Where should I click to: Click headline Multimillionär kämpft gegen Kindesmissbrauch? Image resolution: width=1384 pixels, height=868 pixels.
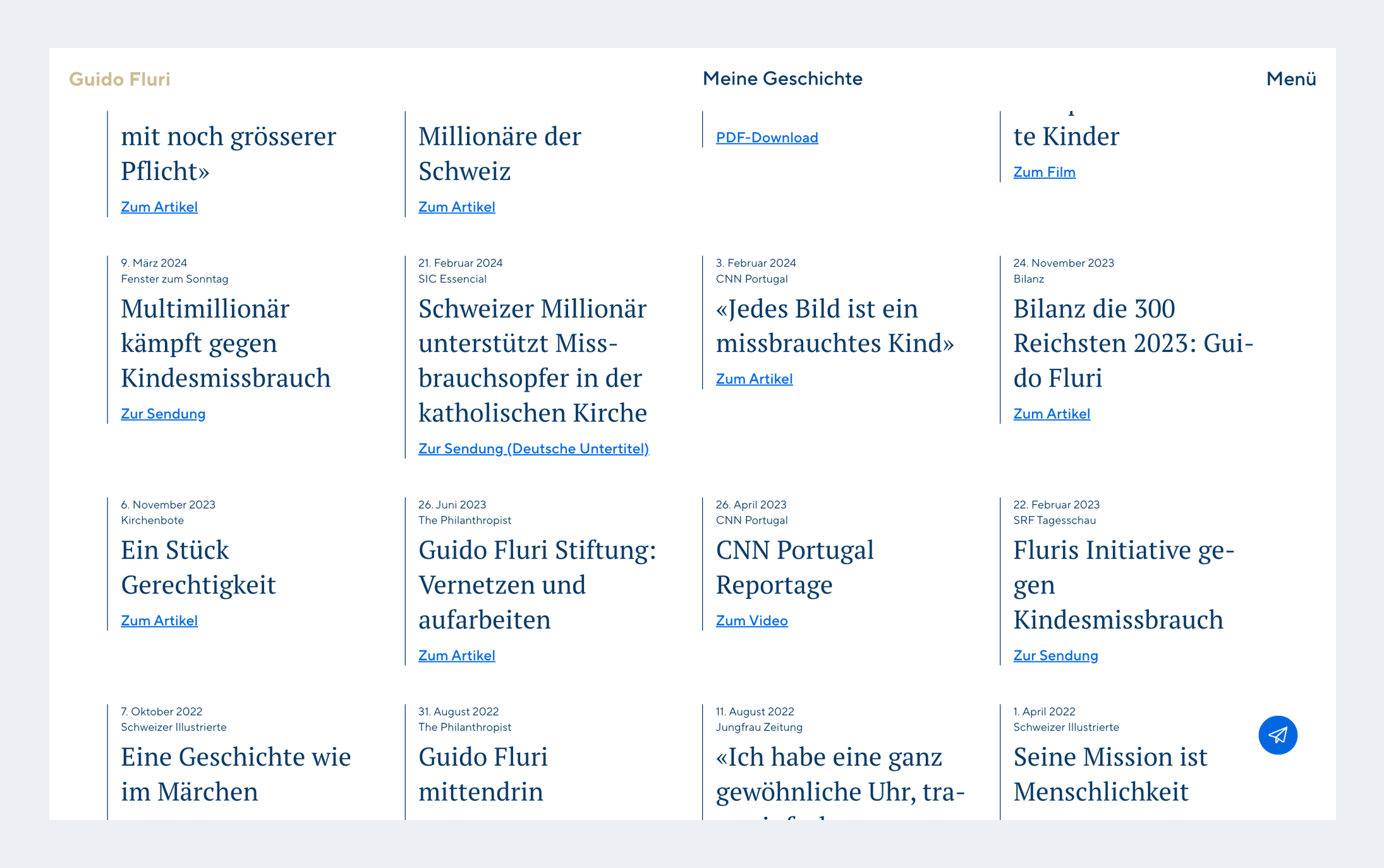pyautogui.click(x=226, y=343)
